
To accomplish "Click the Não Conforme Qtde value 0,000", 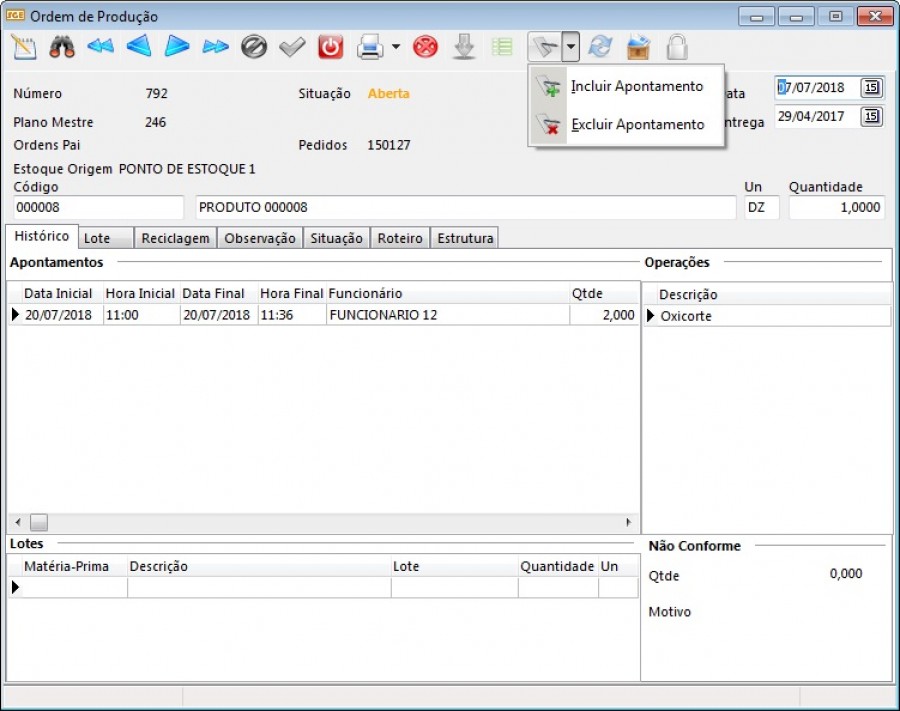I will click(x=846, y=574).
